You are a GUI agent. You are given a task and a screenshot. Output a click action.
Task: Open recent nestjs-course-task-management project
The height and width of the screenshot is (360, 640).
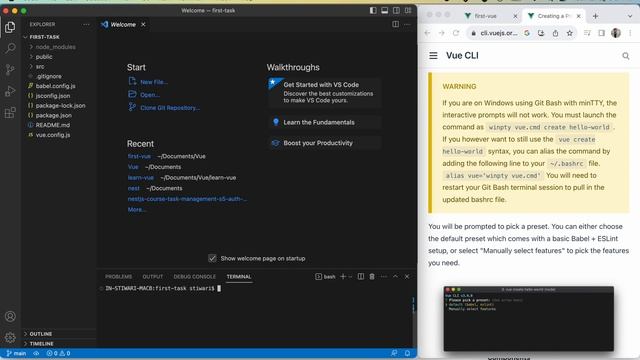pos(187,199)
